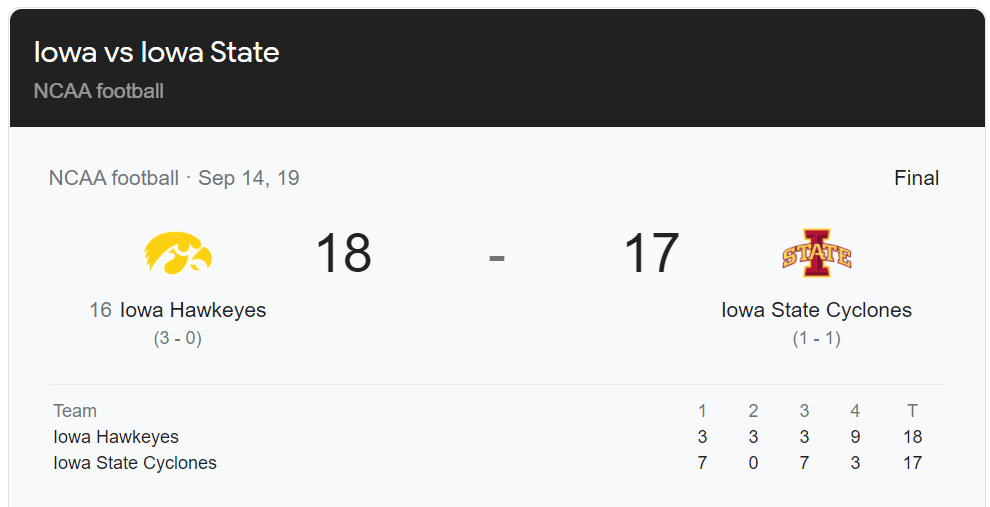The image size is (990, 507).
Task: Click the T total column header
Action: [x=912, y=411]
